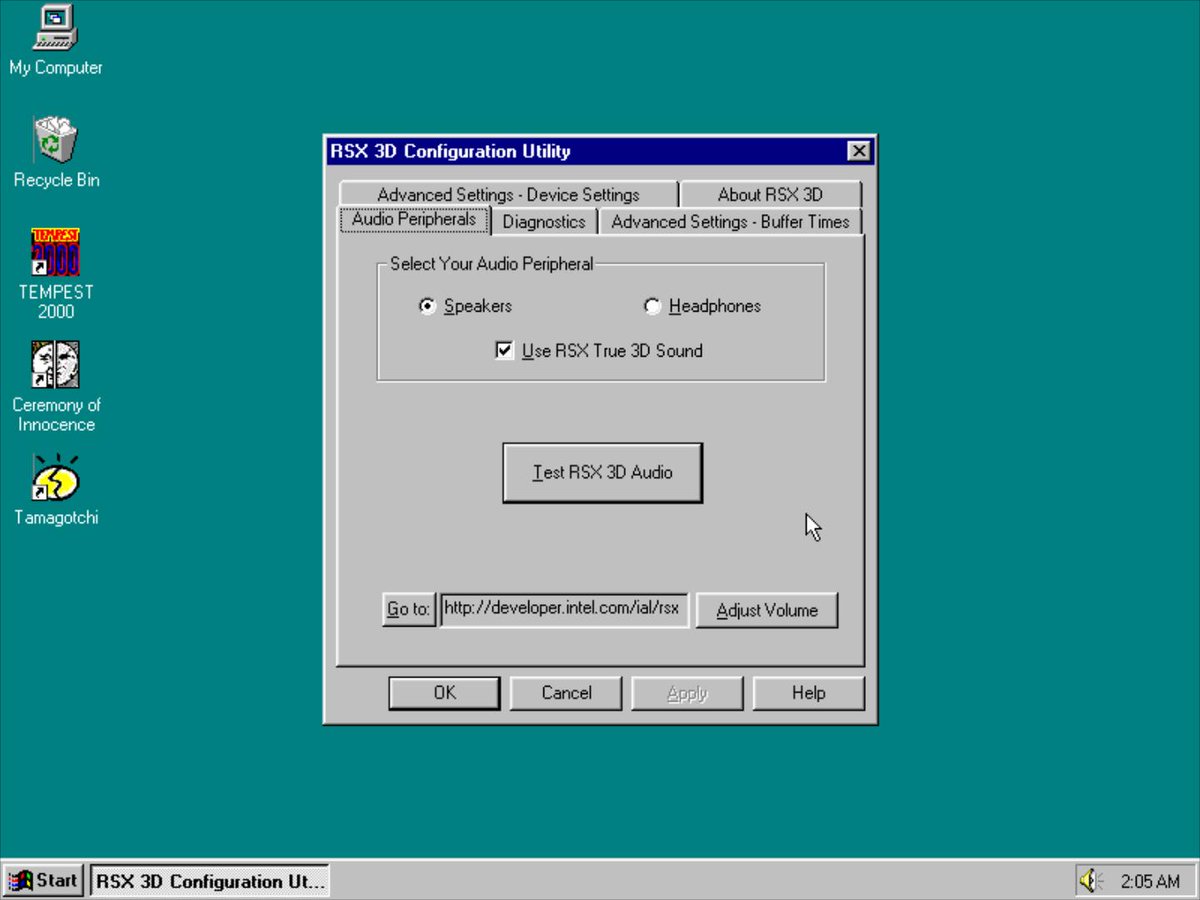This screenshot has width=1200, height=900.
Task: Confirm with the OK button
Action: tap(444, 693)
